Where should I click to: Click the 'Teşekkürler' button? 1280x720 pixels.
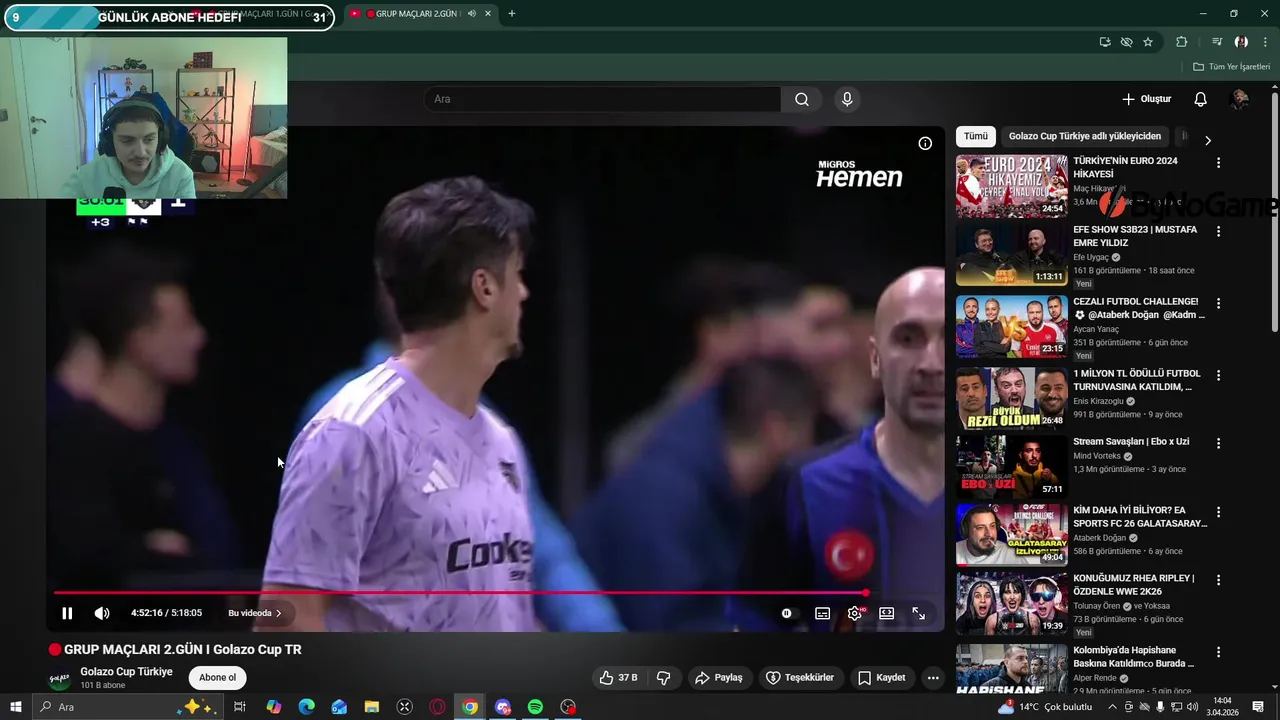click(x=800, y=677)
